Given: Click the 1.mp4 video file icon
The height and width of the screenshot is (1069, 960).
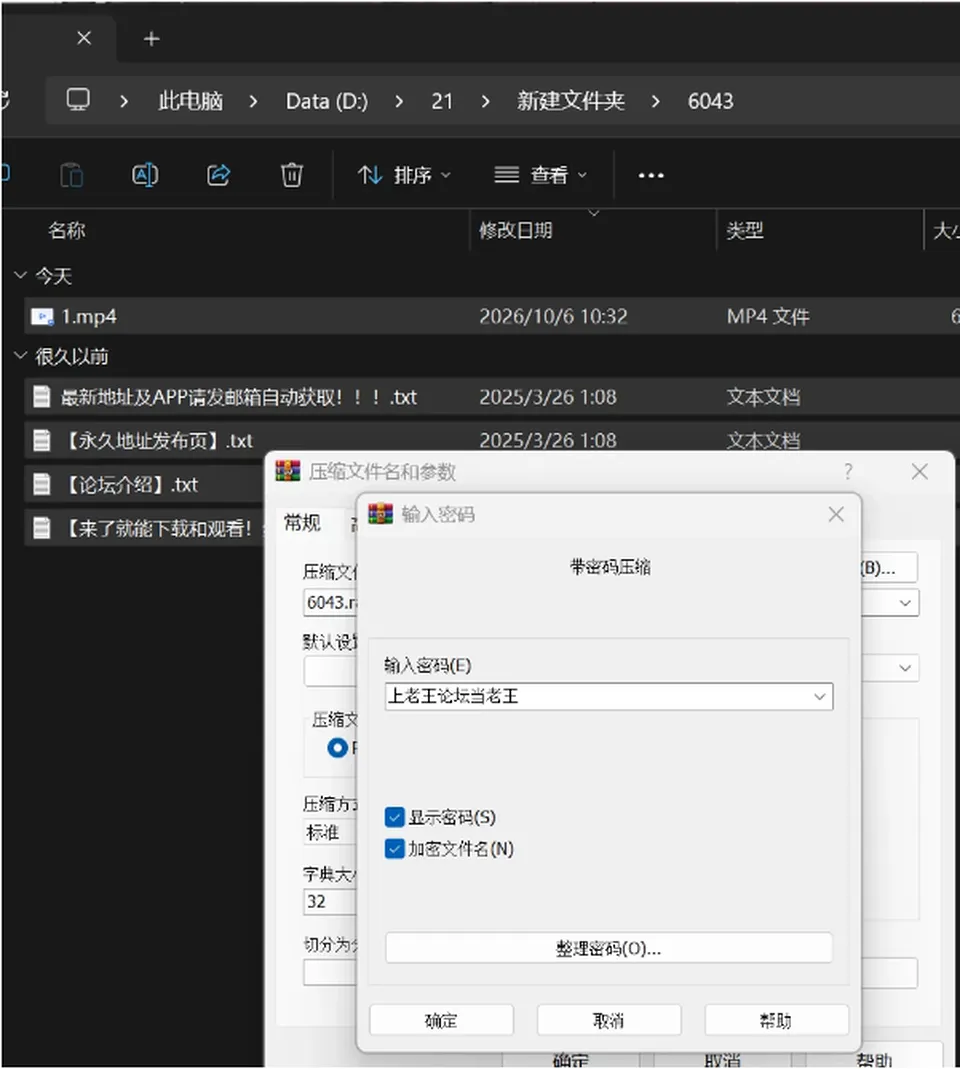Looking at the screenshot, I should coord(42,316).
